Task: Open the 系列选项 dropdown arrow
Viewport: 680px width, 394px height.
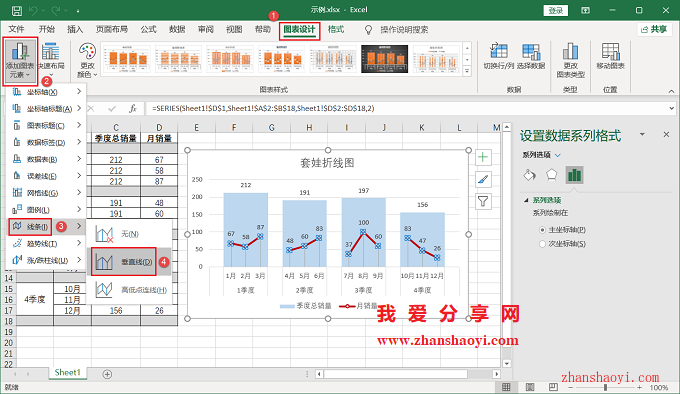Action: (x=558, y=155)
